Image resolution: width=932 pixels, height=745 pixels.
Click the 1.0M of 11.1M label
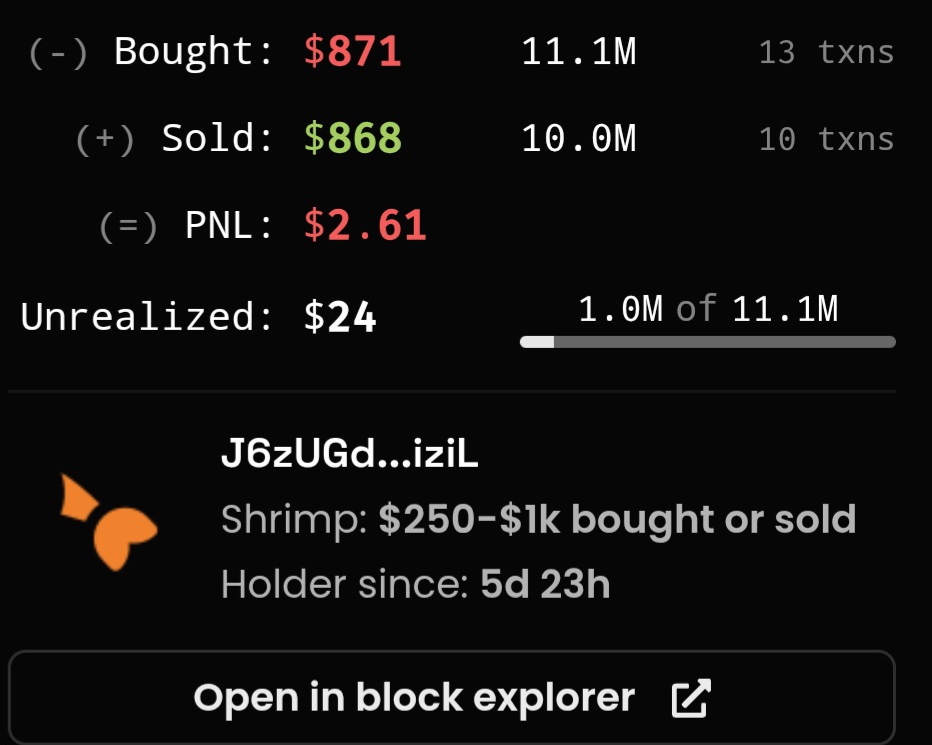click(x=708, y=309)
